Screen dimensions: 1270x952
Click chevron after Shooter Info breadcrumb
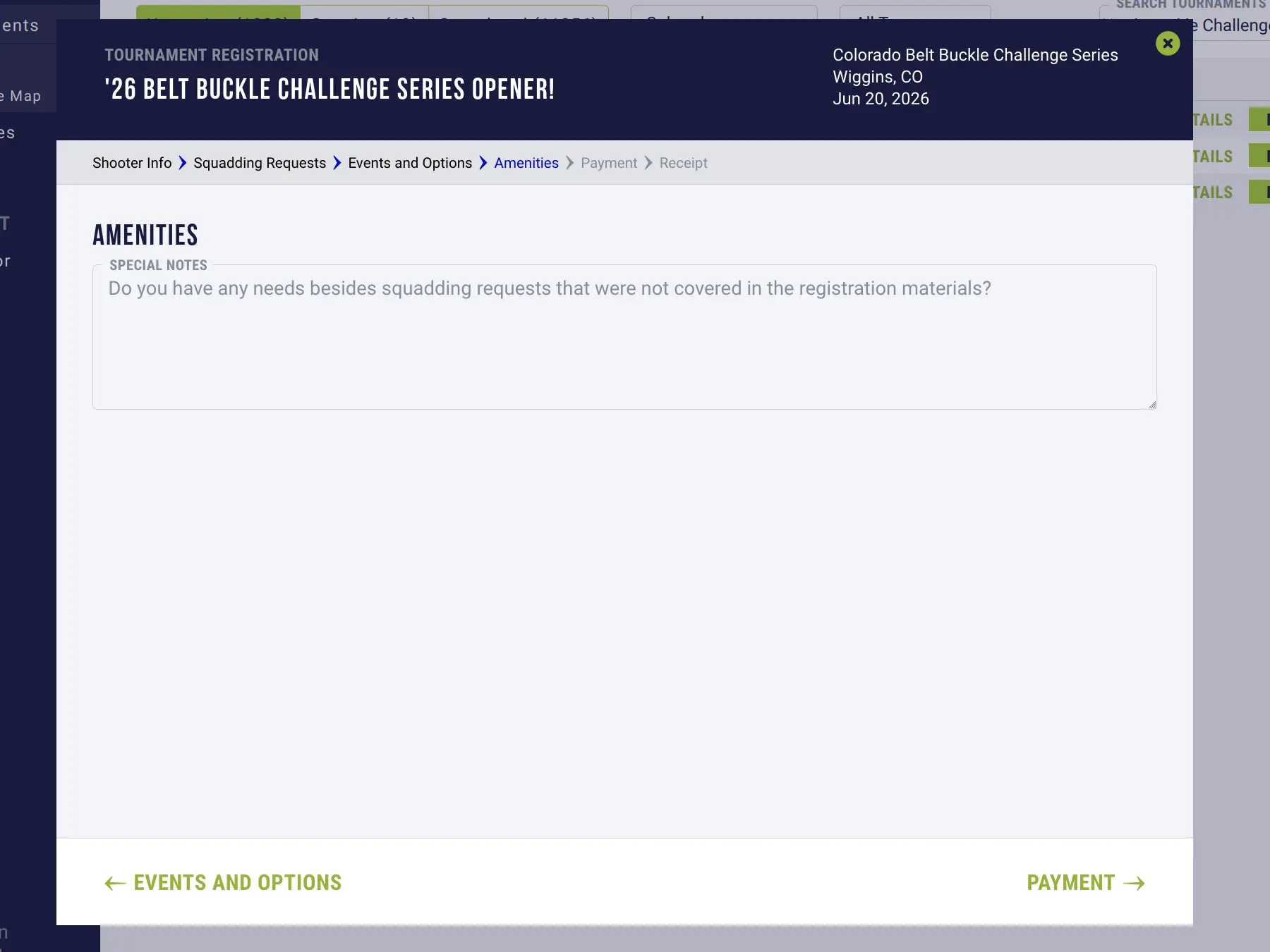[183, 163]
